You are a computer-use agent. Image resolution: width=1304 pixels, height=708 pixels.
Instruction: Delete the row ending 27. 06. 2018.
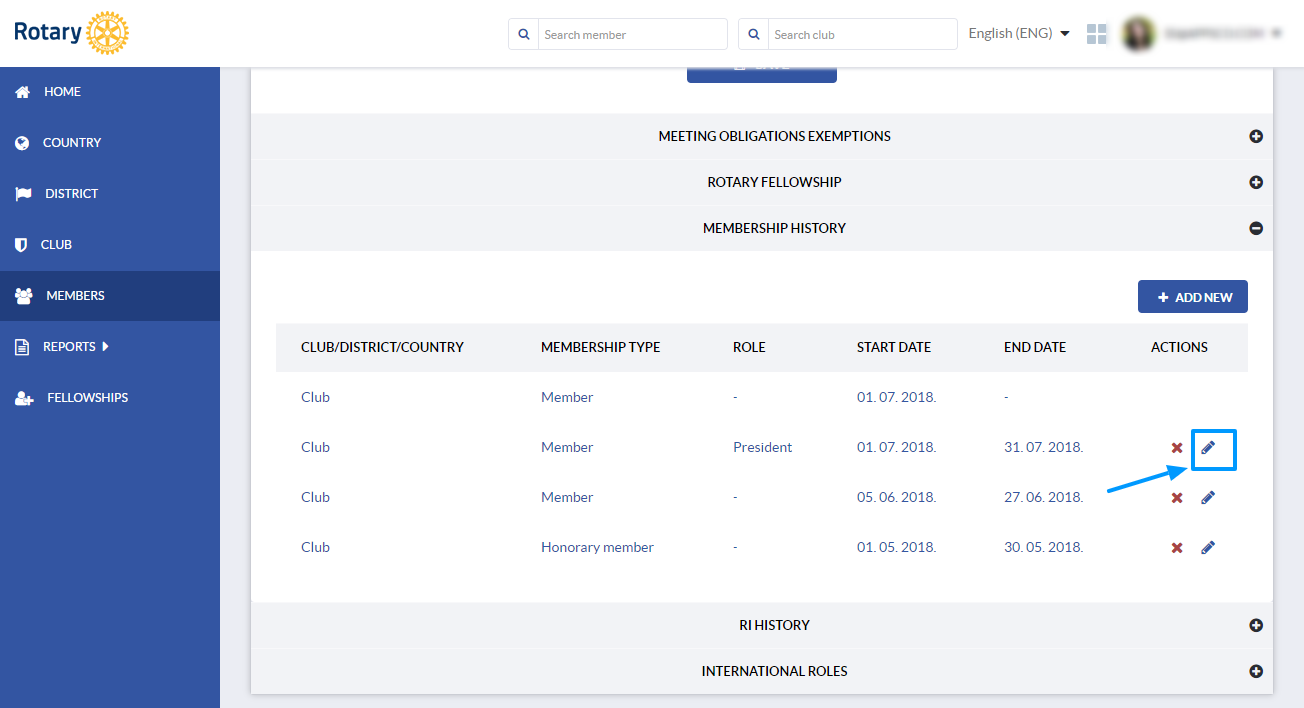pos(1177,498)
